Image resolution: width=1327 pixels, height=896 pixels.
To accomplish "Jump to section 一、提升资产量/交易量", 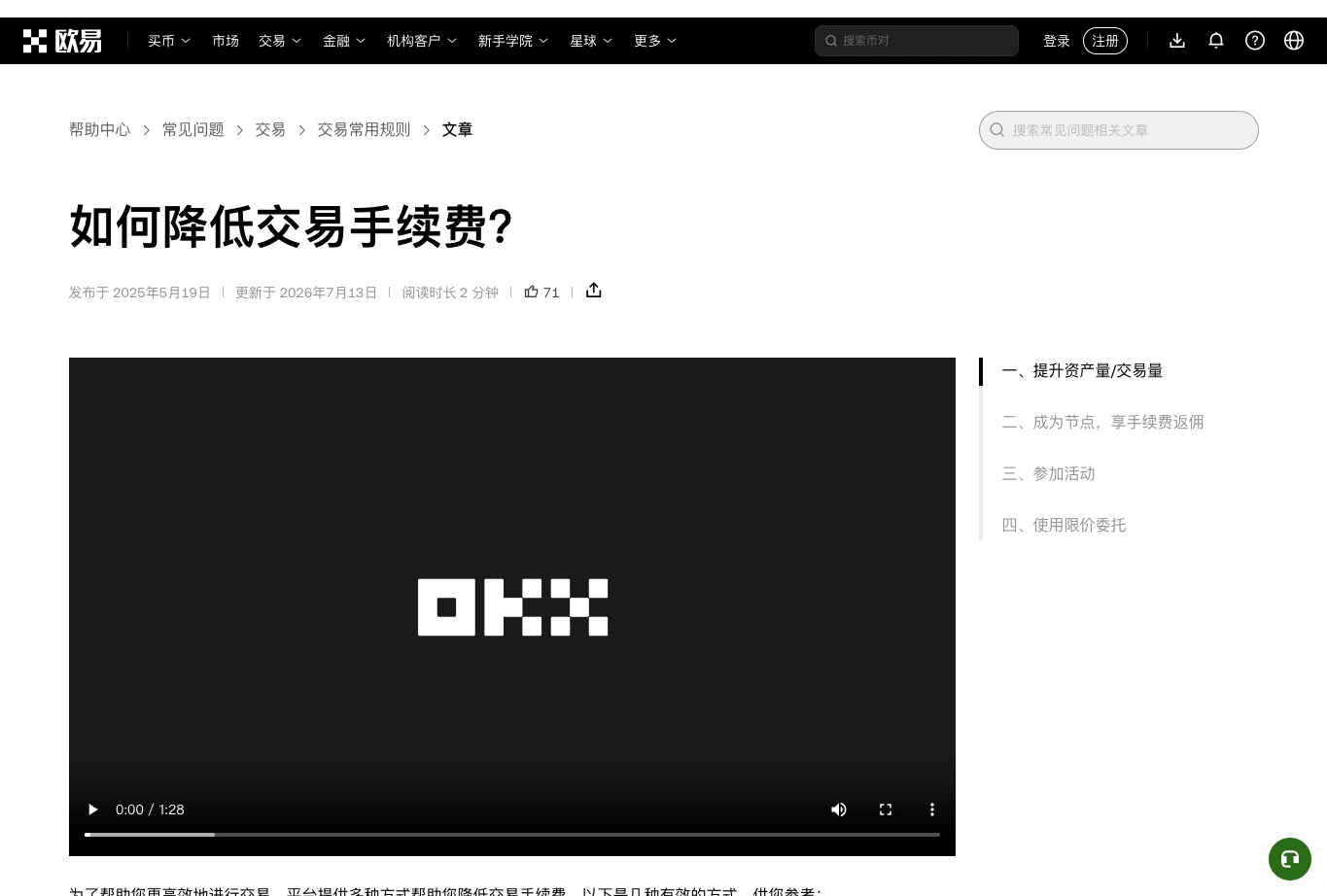I will 1082,371.
